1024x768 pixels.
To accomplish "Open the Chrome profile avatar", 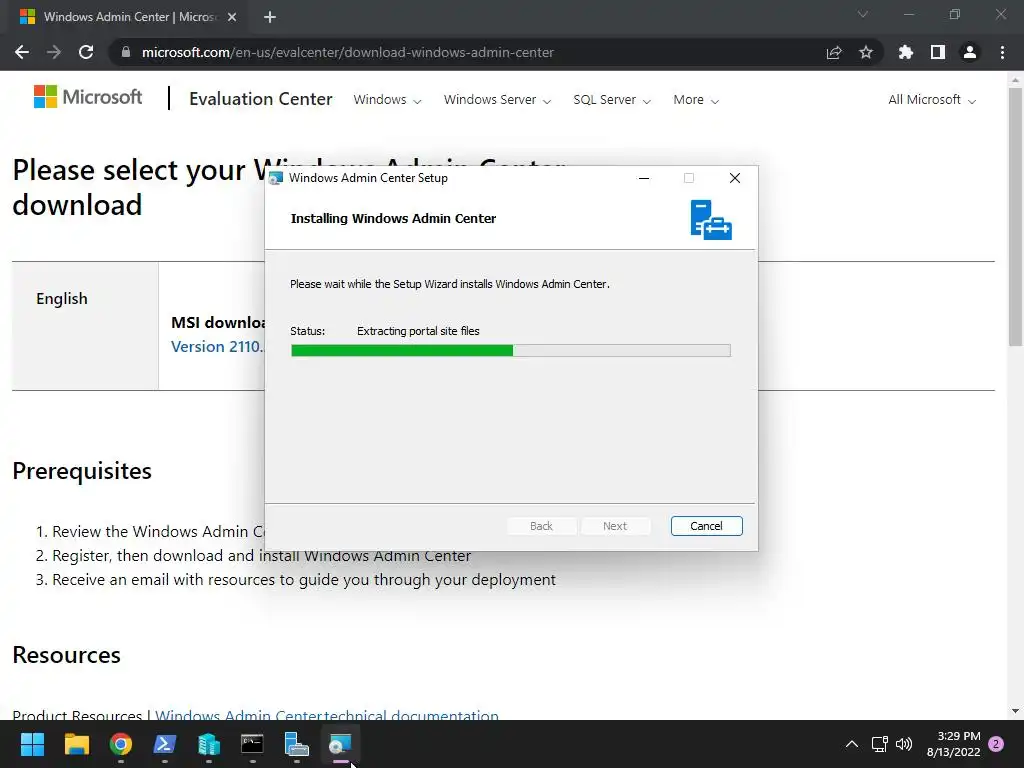I will [x=970, y=52].
